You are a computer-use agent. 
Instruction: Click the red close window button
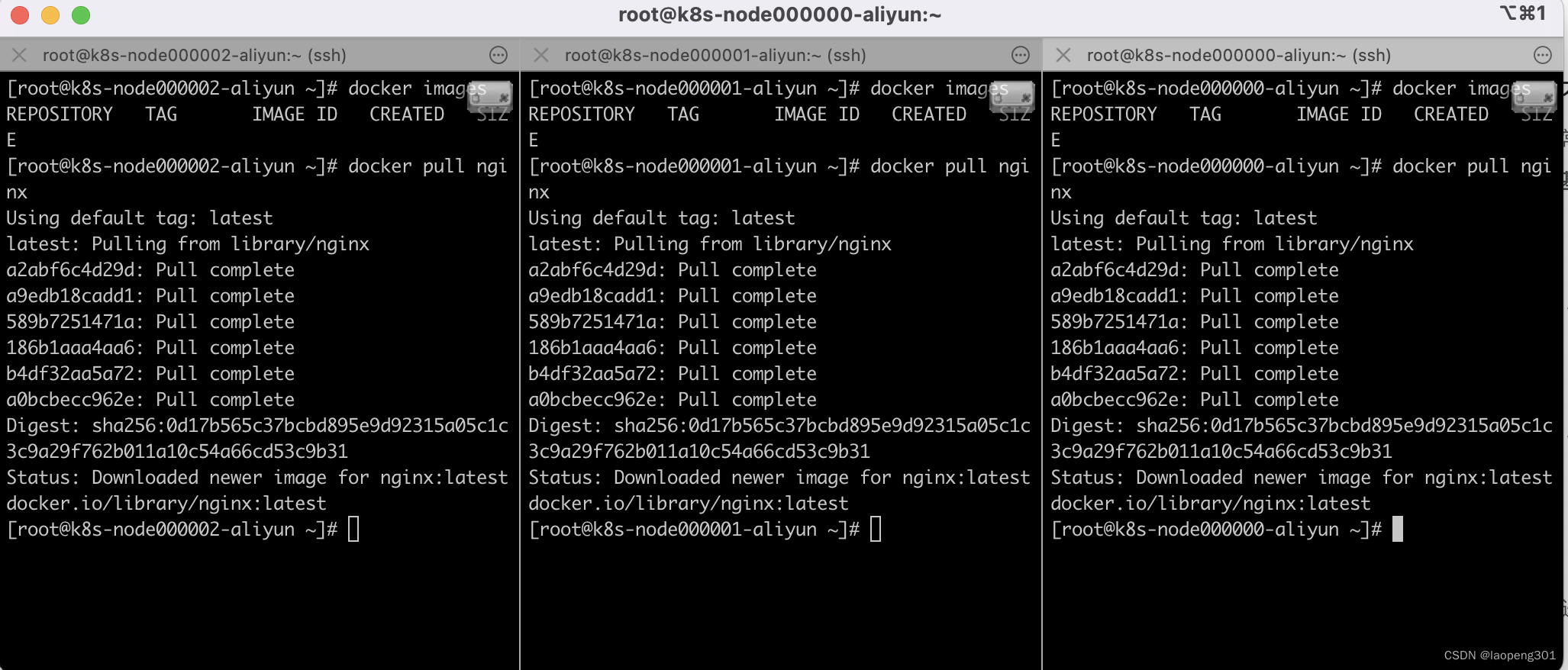(20, 15)
